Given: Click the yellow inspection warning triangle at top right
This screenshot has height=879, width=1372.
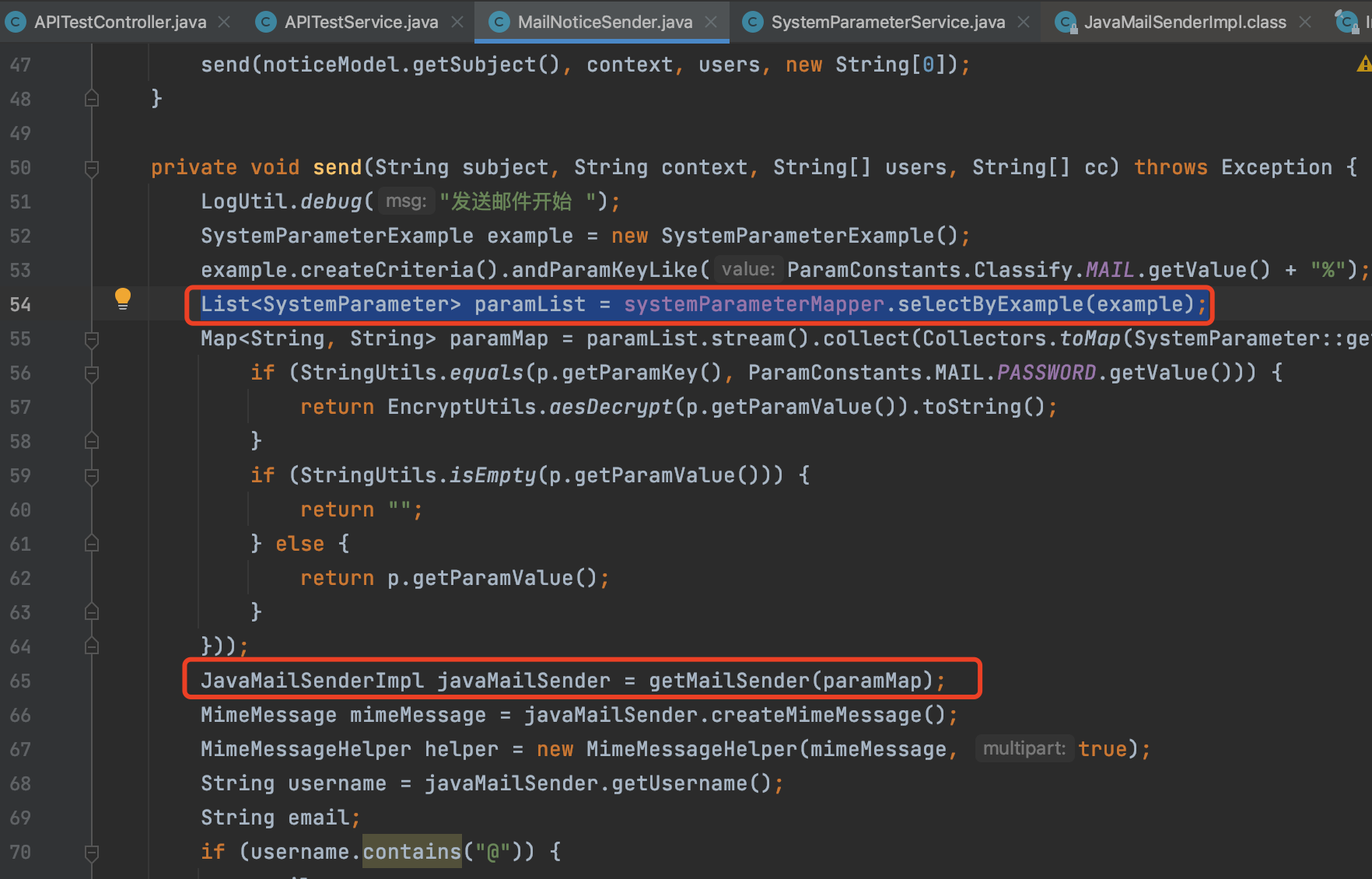Looking at the screenshot, I should point(1363,65).
